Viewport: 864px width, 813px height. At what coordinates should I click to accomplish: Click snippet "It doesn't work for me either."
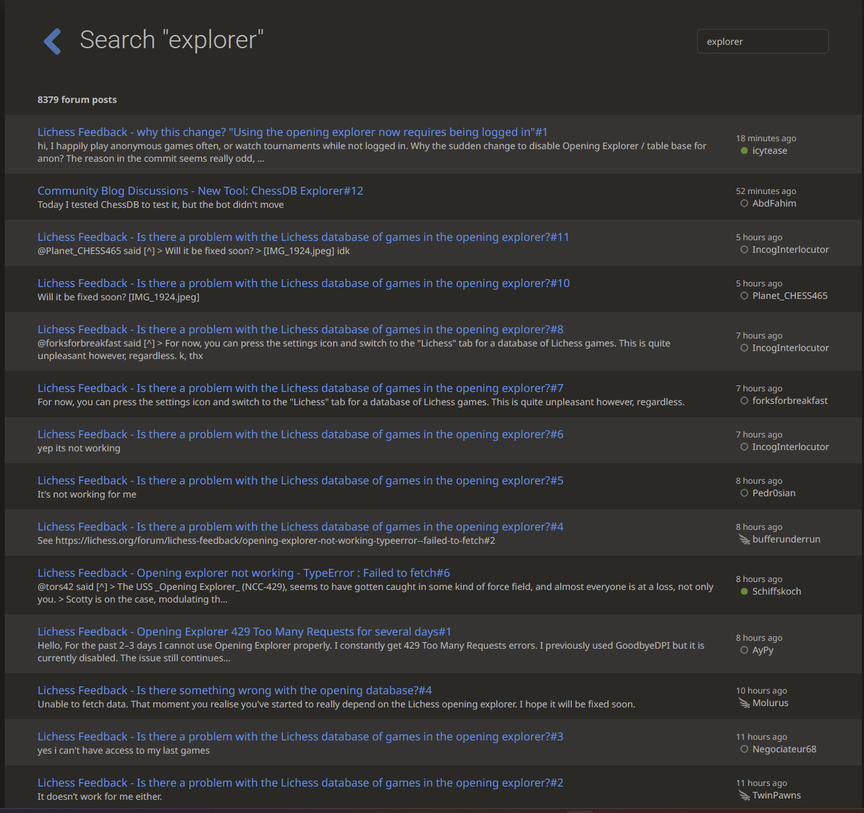tap(100, 796)
